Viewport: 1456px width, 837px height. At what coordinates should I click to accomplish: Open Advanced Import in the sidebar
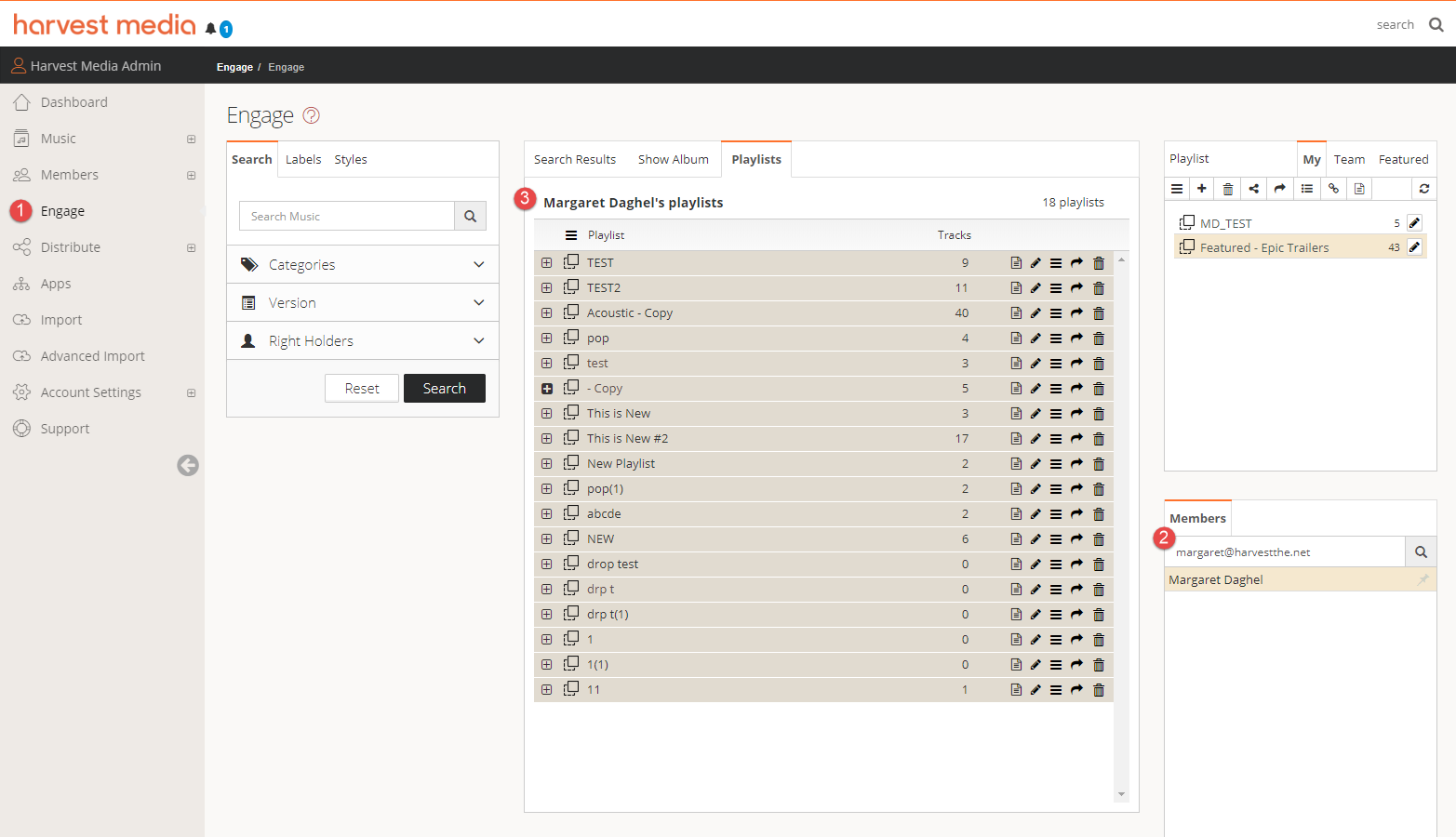pos(93,356)
